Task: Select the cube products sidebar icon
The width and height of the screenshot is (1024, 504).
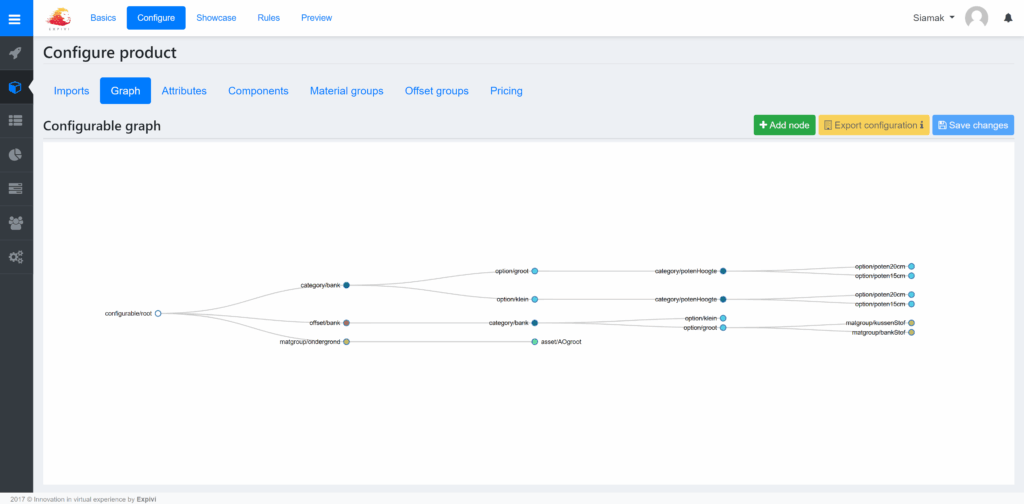Action: pos(15,87)
